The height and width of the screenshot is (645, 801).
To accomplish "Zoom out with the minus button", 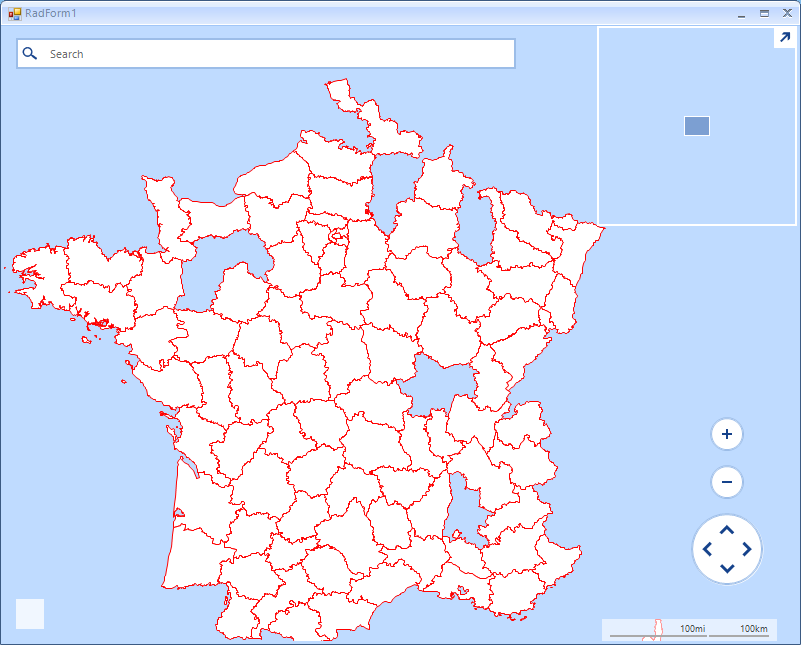I will point(726,482).
